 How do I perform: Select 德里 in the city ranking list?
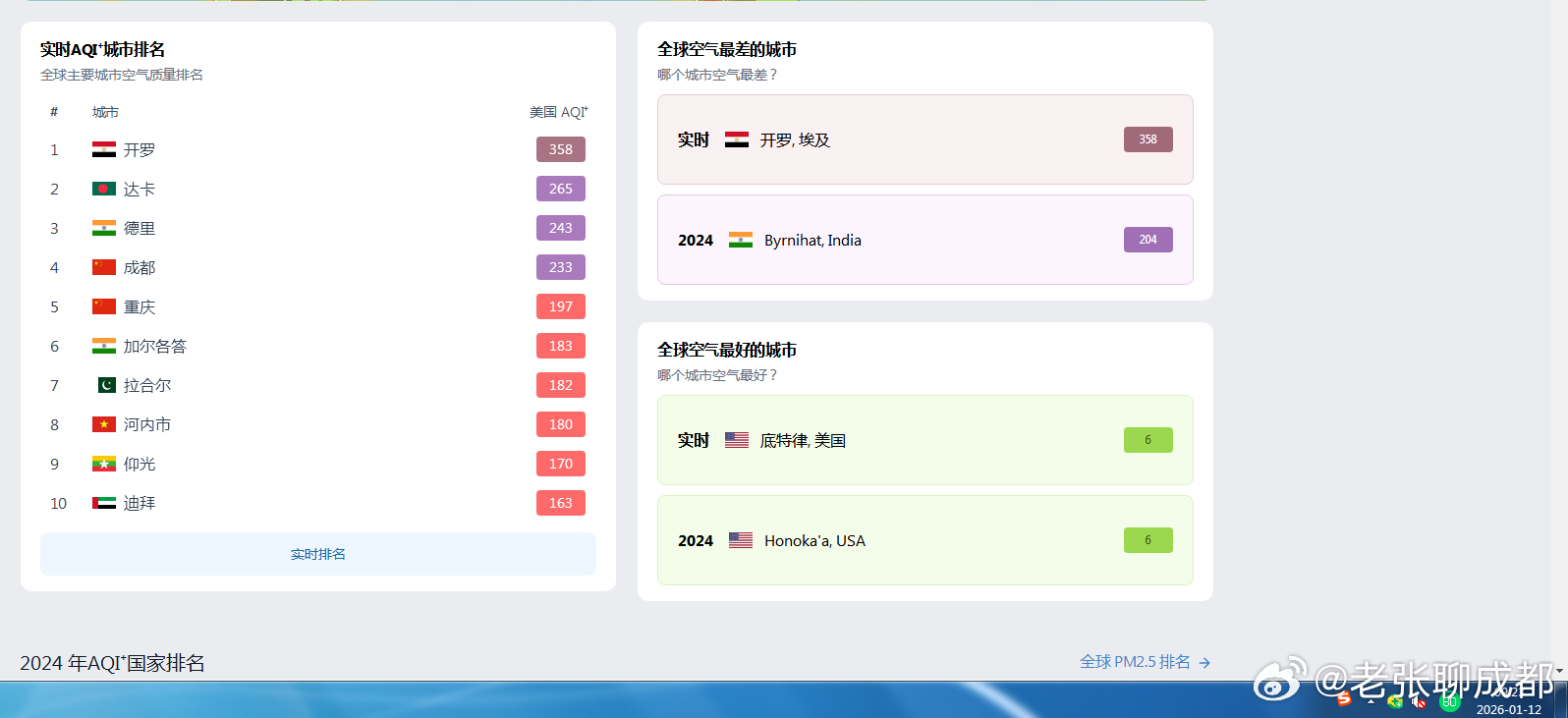coord(140,228)
